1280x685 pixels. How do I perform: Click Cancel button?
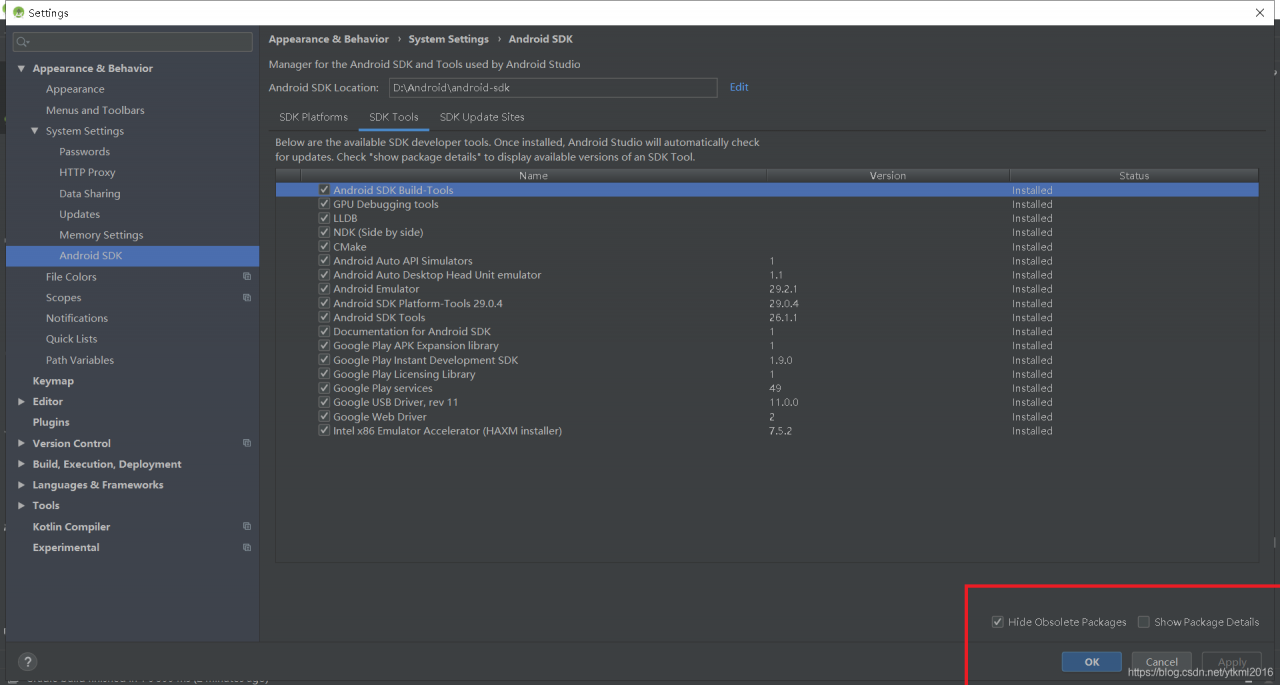(x=1161, y=662)
